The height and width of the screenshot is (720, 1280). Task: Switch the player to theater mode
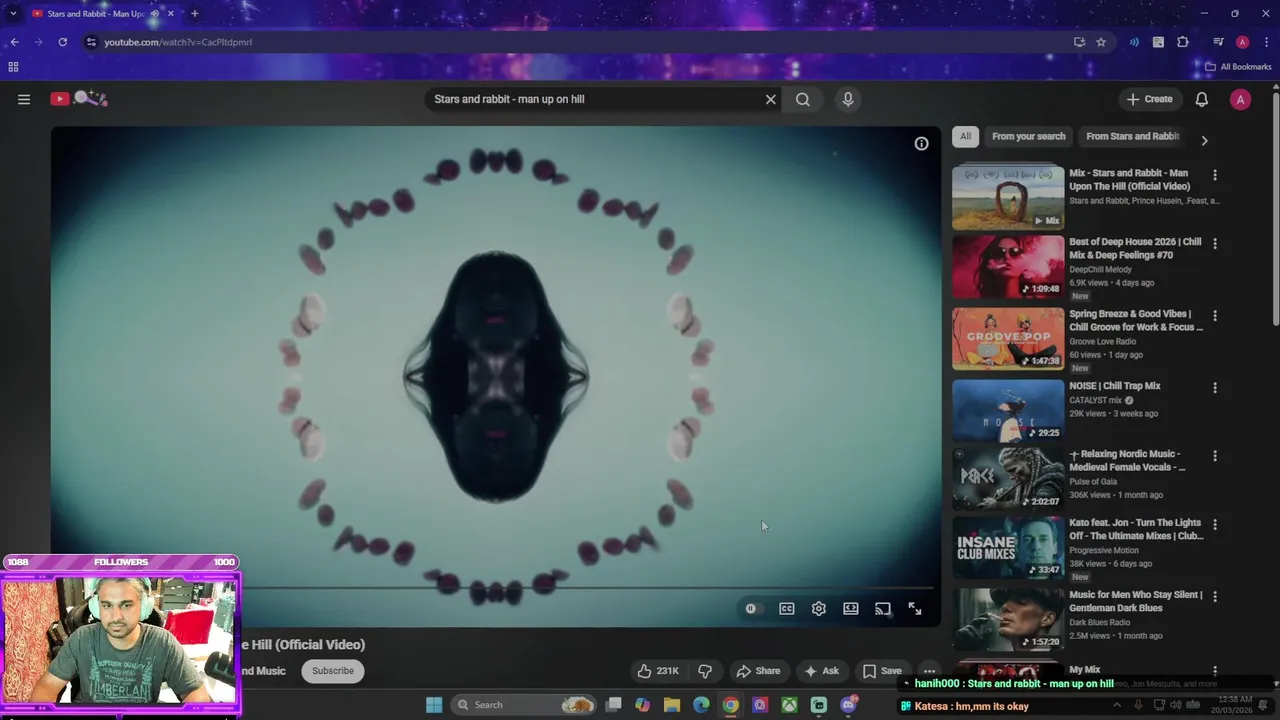tap(851, 608)
